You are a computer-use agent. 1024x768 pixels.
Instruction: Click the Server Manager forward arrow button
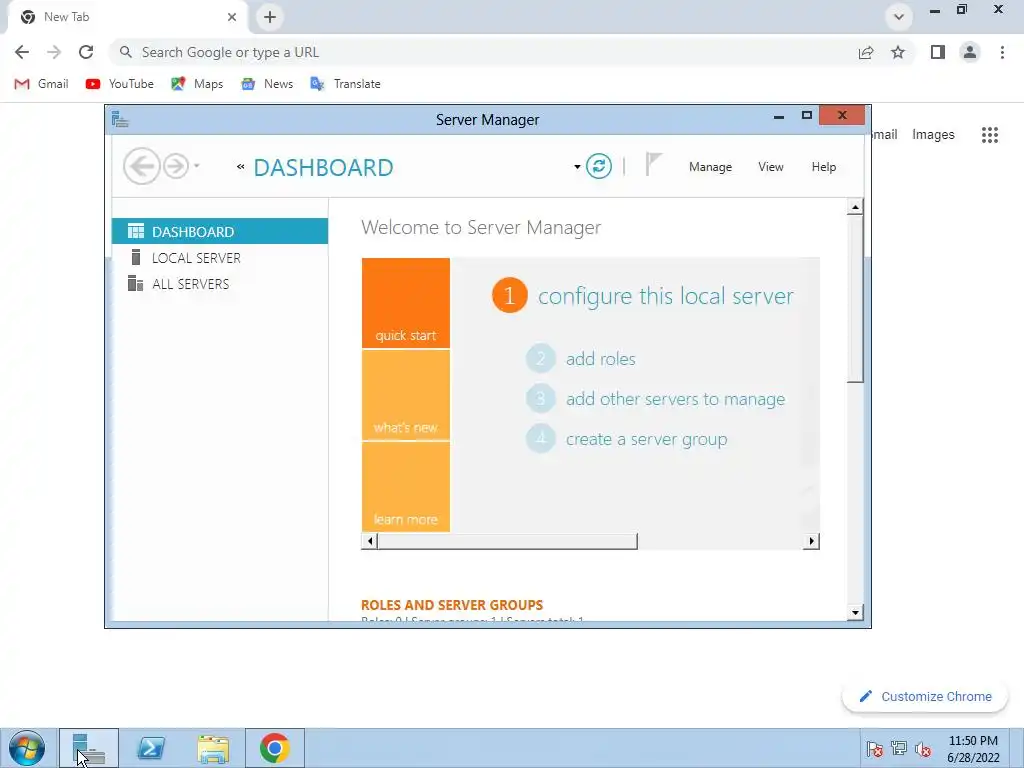tap(176, 166)
